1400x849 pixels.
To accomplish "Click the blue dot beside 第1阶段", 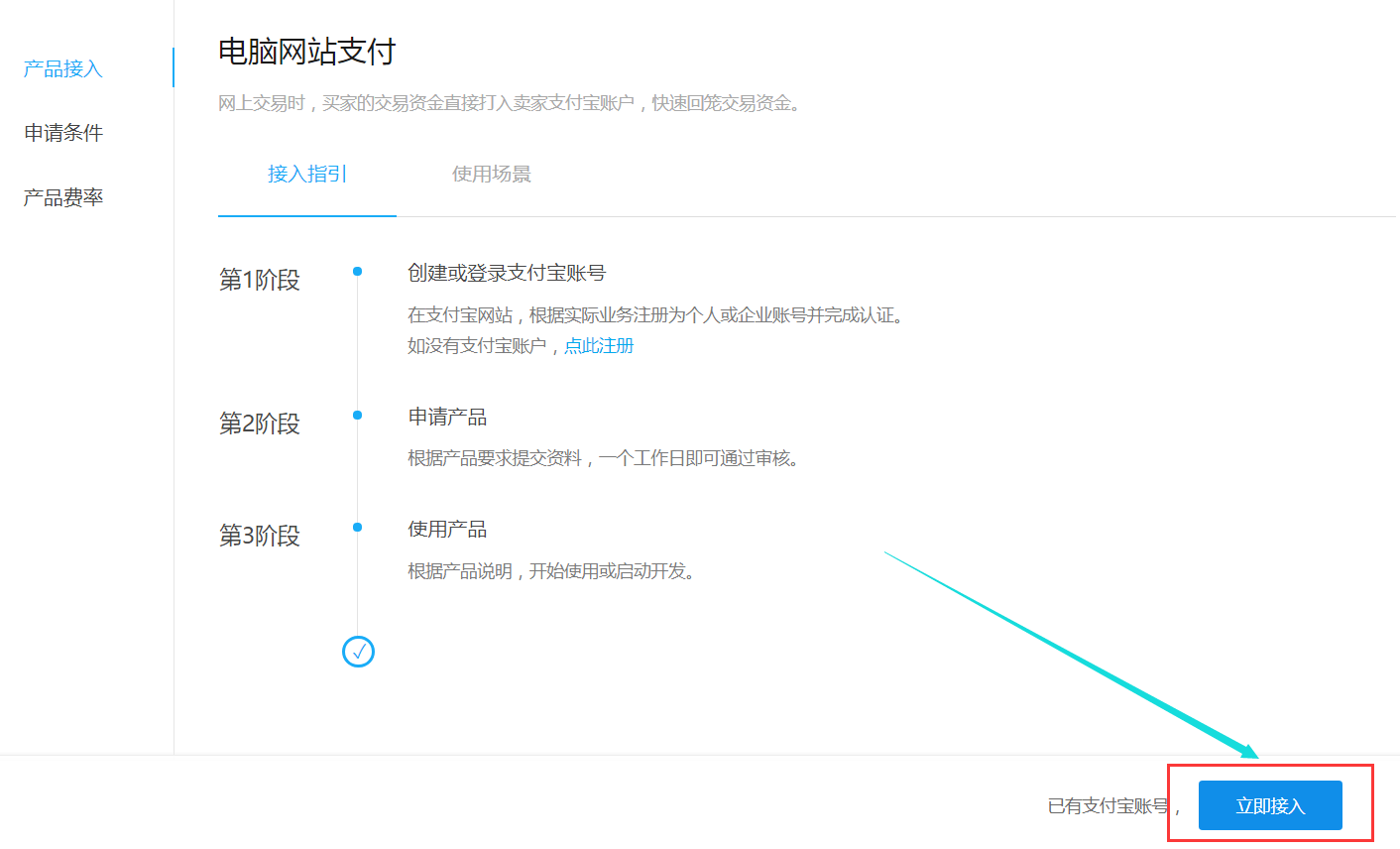I will [x=358, y=270].
